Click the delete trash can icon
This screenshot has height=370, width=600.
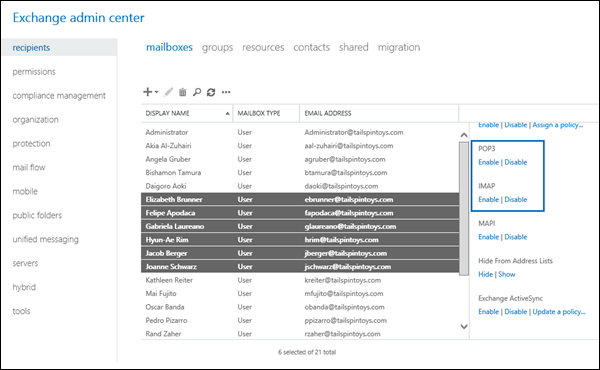click(183, 92)
